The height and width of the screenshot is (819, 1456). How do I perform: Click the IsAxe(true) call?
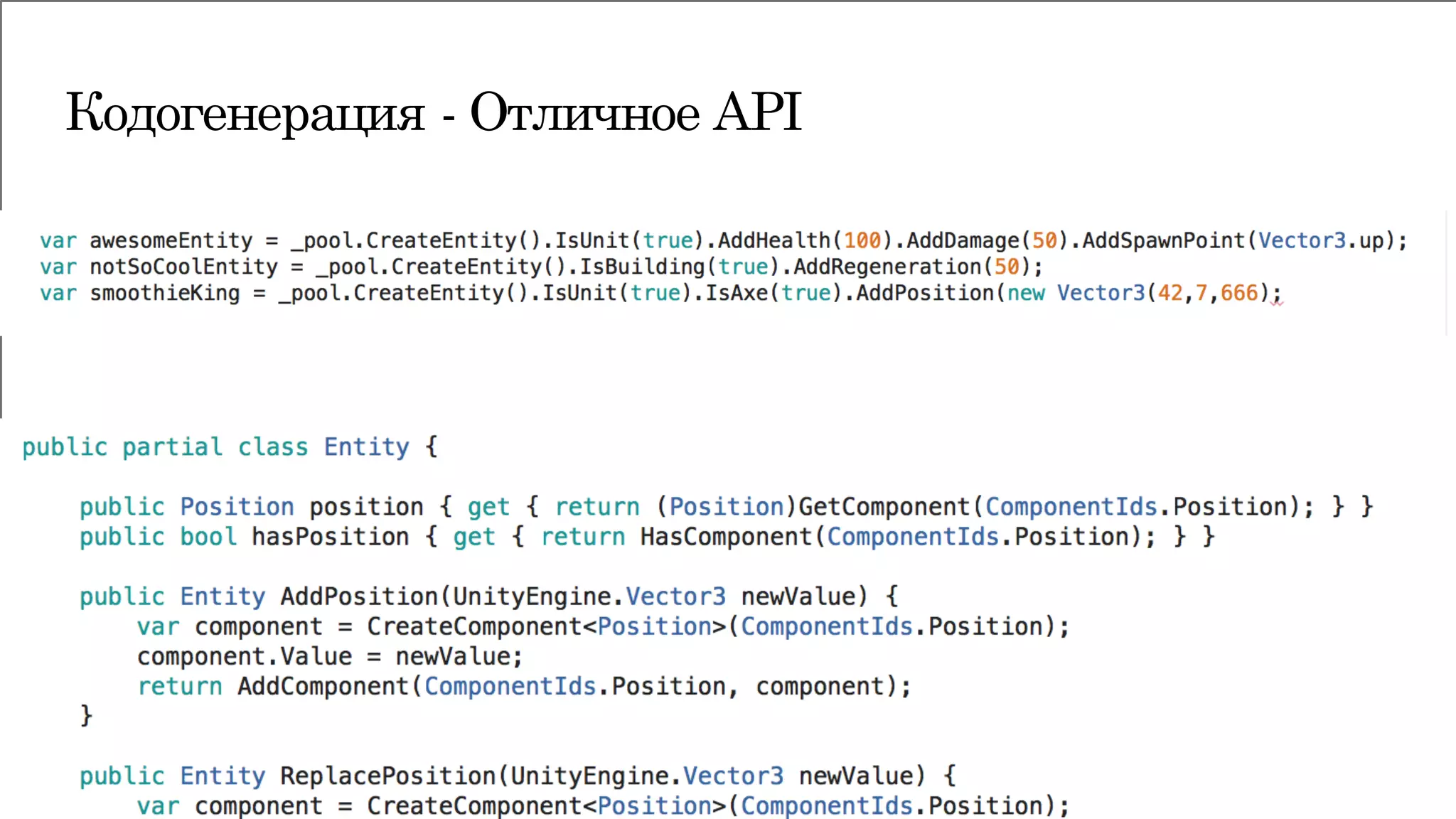pos(773,293)
